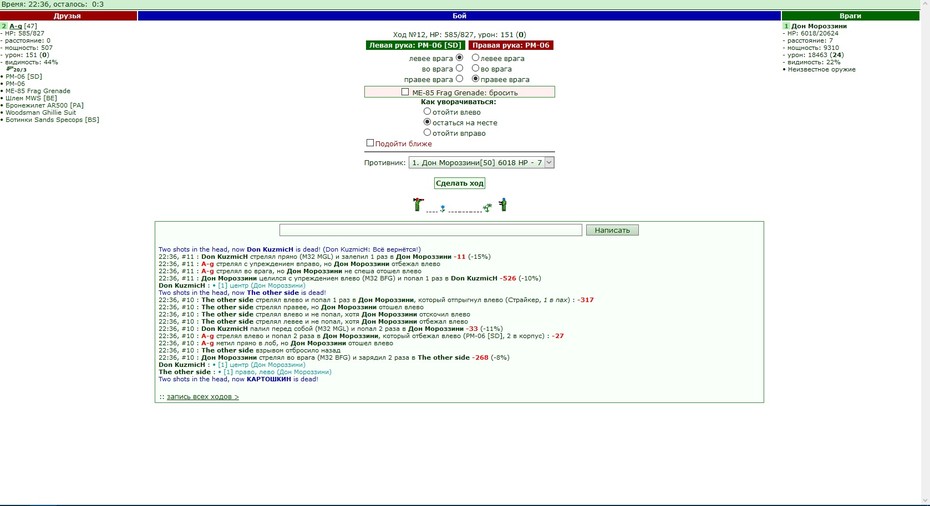Click the green soldier figure on the battlefield strip

(x=503, y=205)
